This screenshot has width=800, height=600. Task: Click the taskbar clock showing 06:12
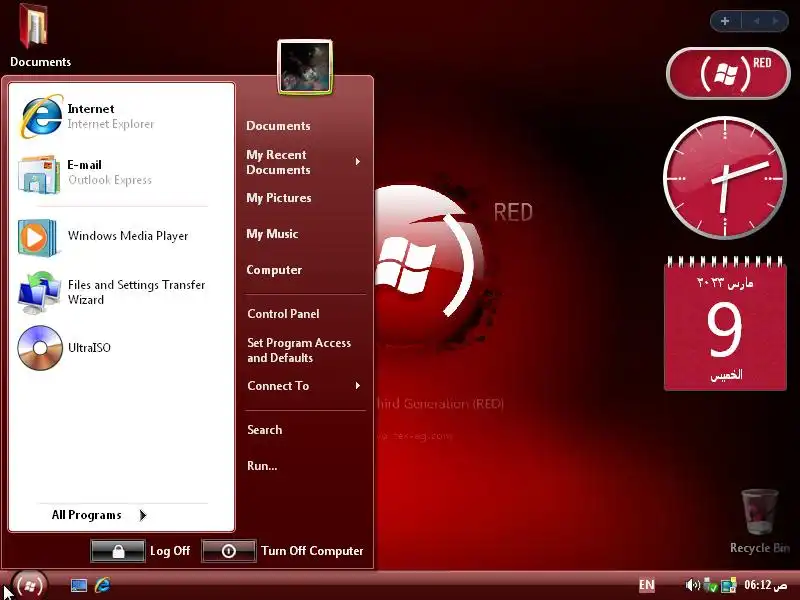pyautogui.click(x=766, y=585)
